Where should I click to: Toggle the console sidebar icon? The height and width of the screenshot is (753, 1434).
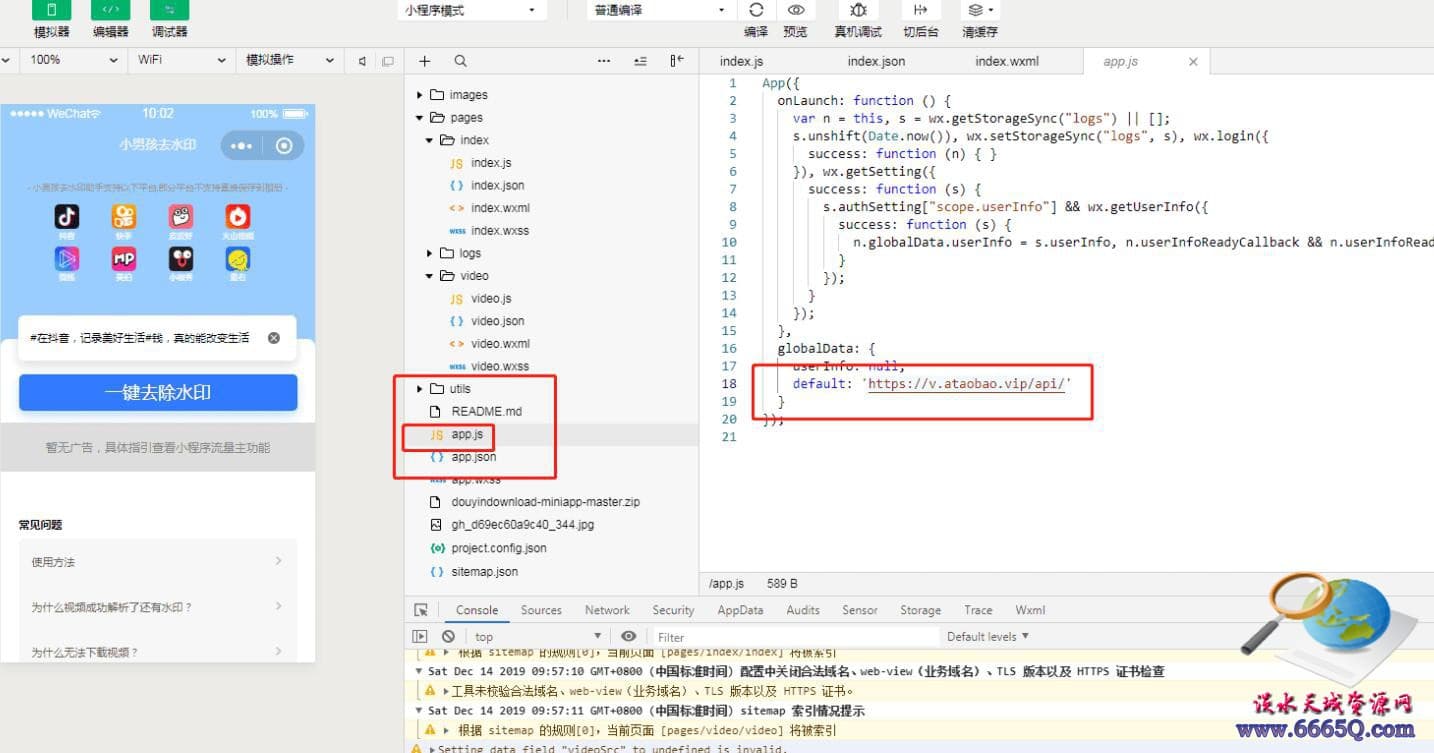[x=420, y=636]
